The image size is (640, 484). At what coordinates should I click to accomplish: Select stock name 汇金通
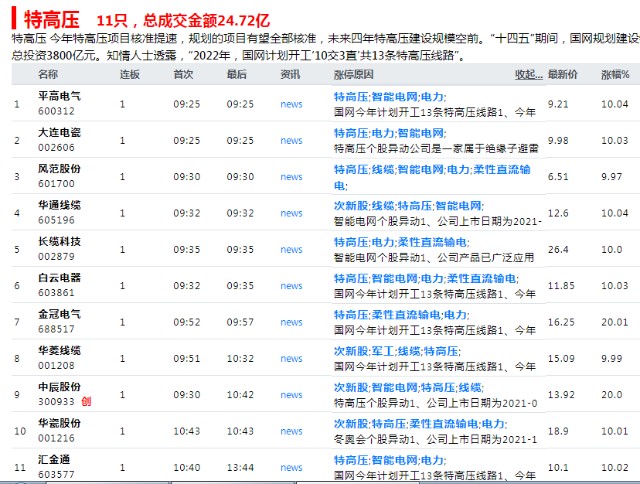54,459
